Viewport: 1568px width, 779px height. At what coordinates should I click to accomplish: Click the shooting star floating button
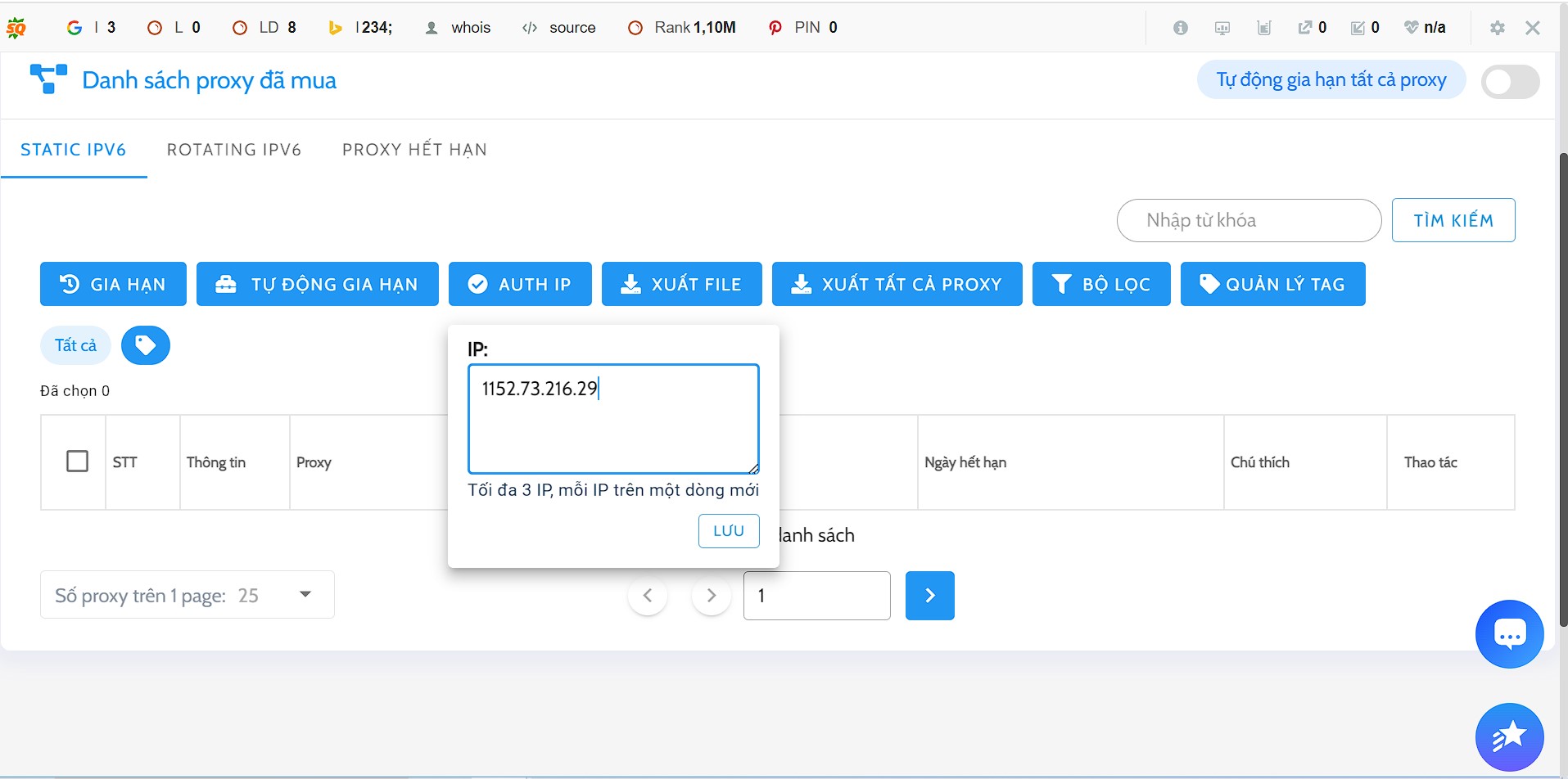[1510, 737]
